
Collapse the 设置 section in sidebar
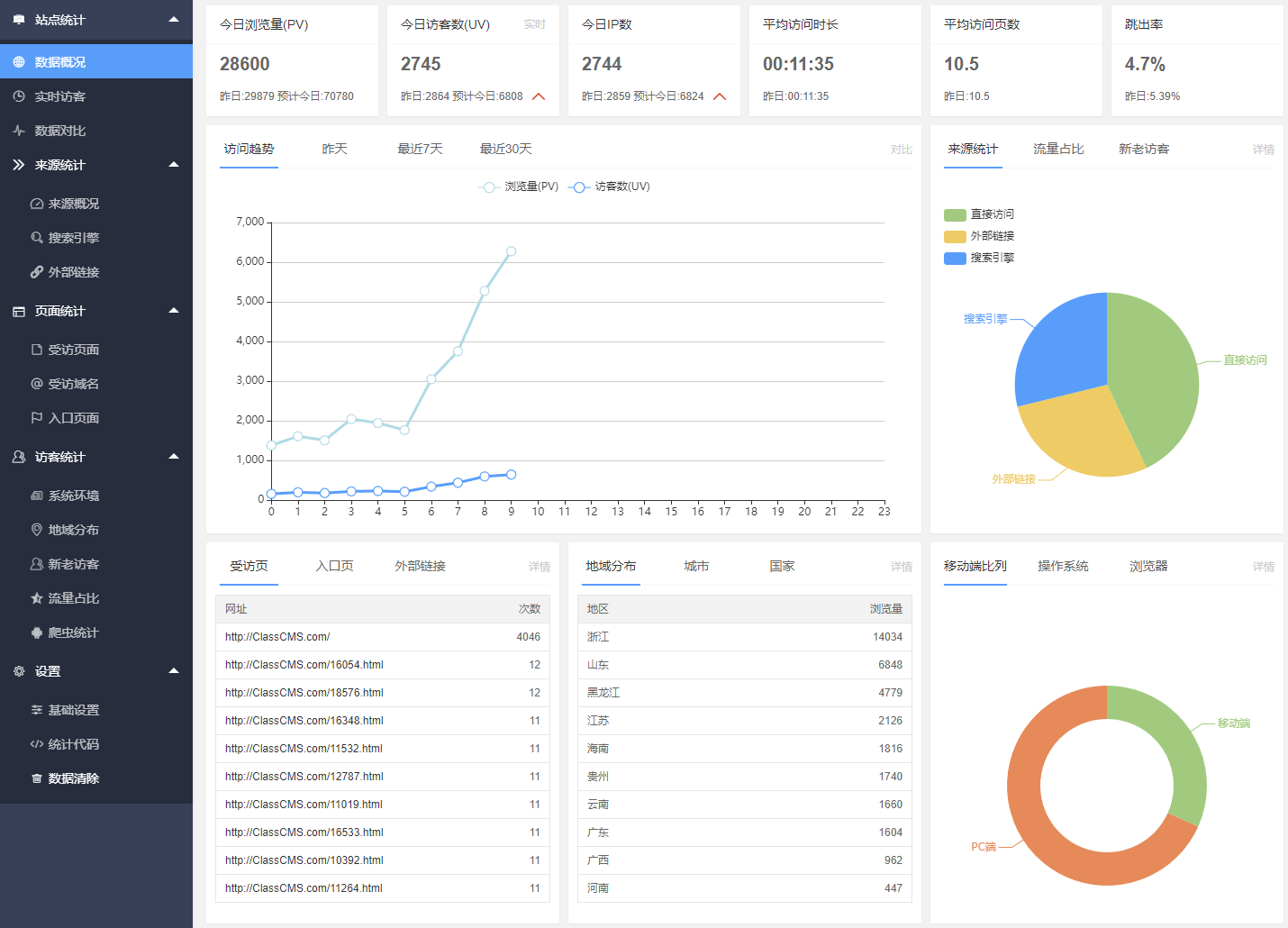click(174, 670)
